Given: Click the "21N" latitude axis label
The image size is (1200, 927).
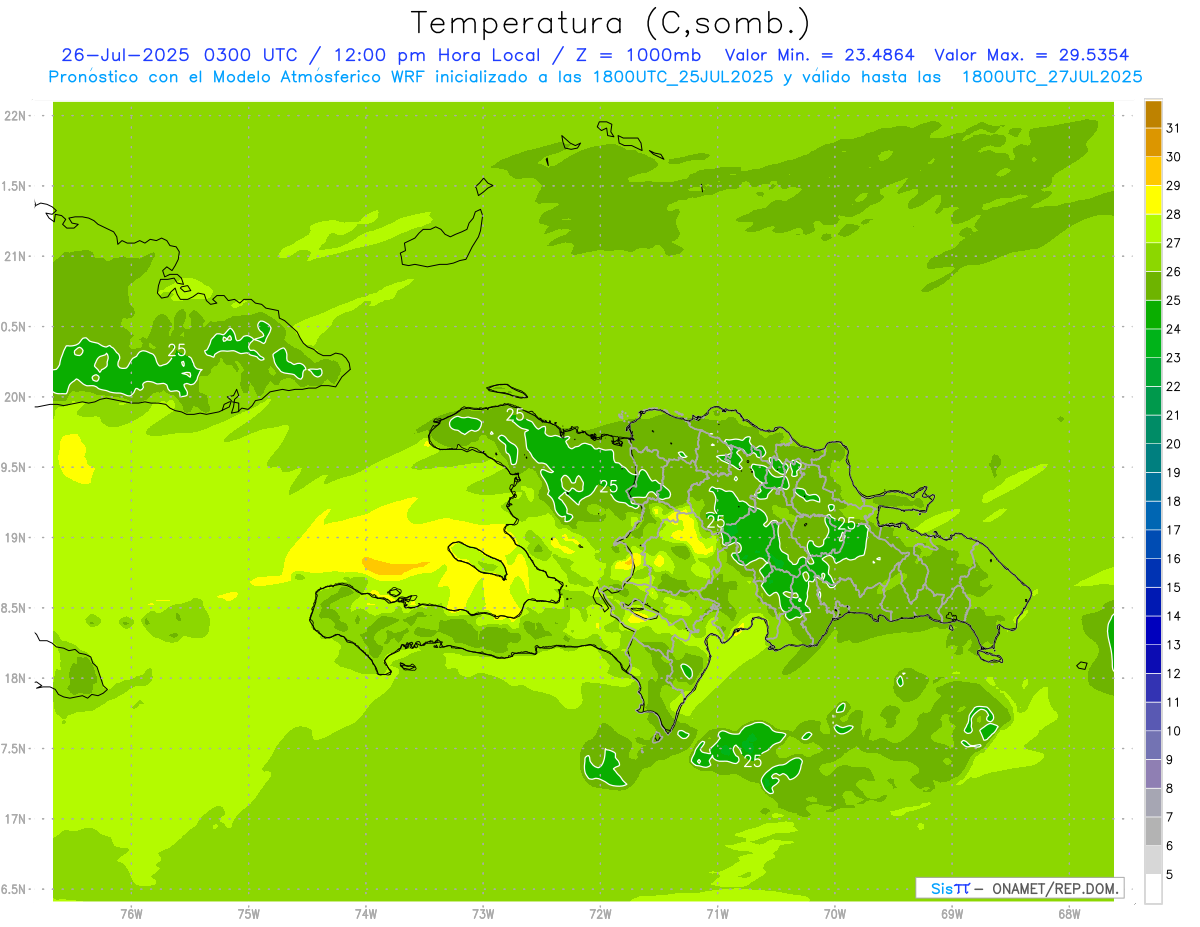Looking at the screenshot, I should [x=14, y=257].
